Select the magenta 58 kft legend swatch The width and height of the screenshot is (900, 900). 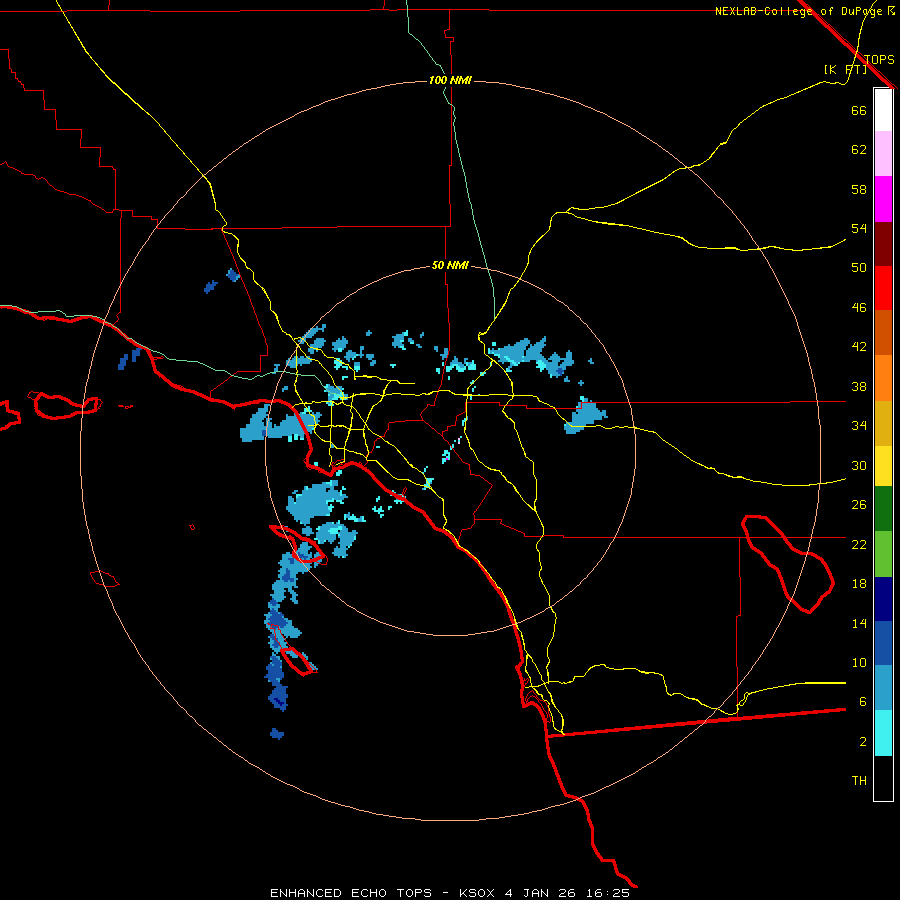click(883, 199)
